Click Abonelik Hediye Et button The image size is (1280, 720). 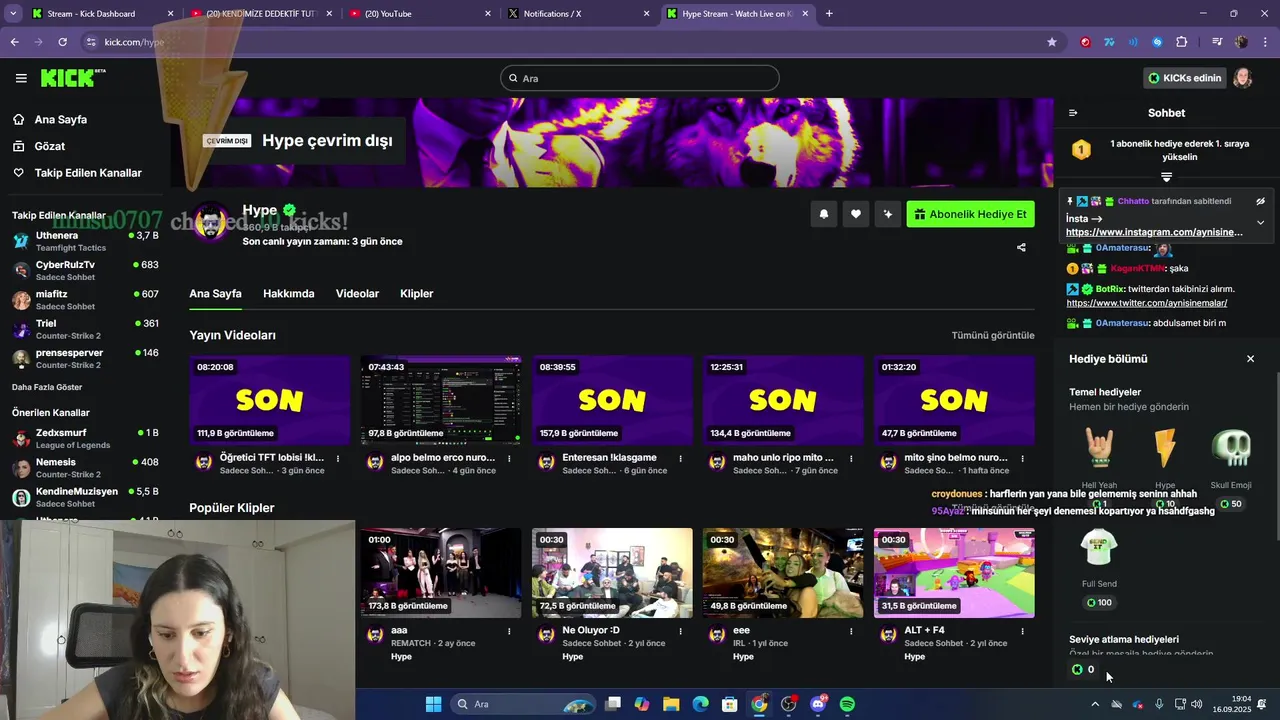point(970,214)
